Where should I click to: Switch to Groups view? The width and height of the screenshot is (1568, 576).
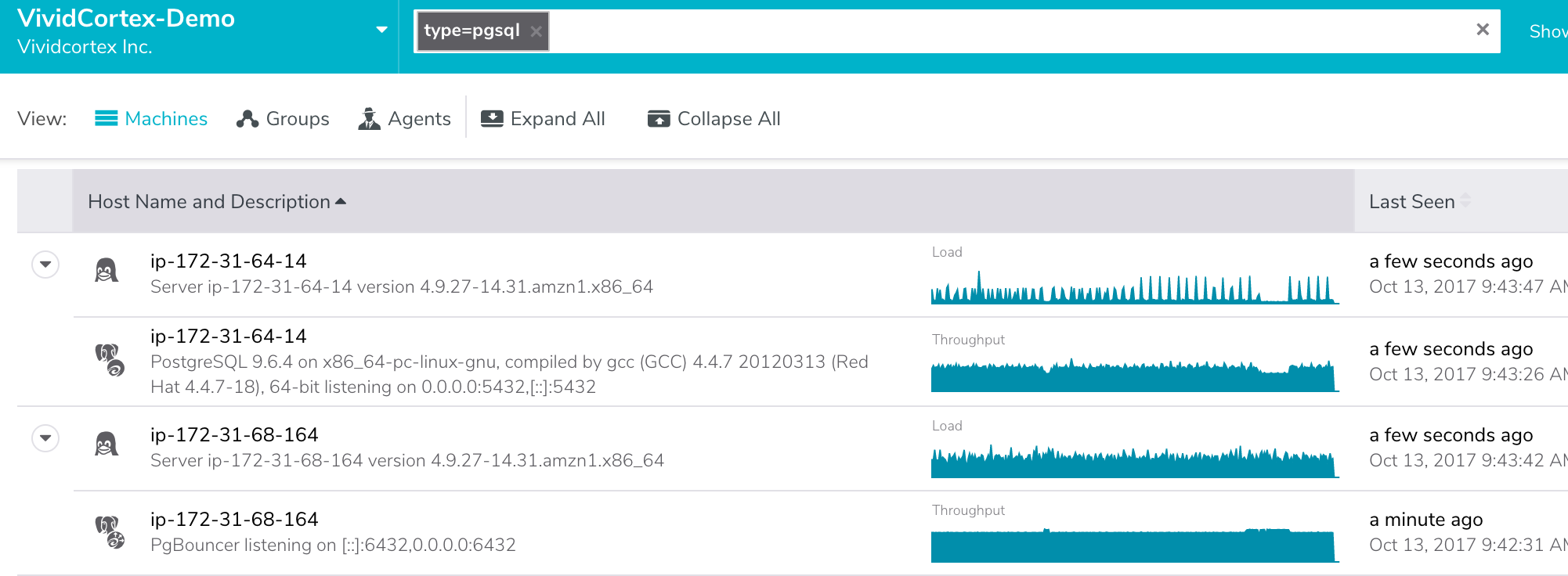click(x=283, y=119)
